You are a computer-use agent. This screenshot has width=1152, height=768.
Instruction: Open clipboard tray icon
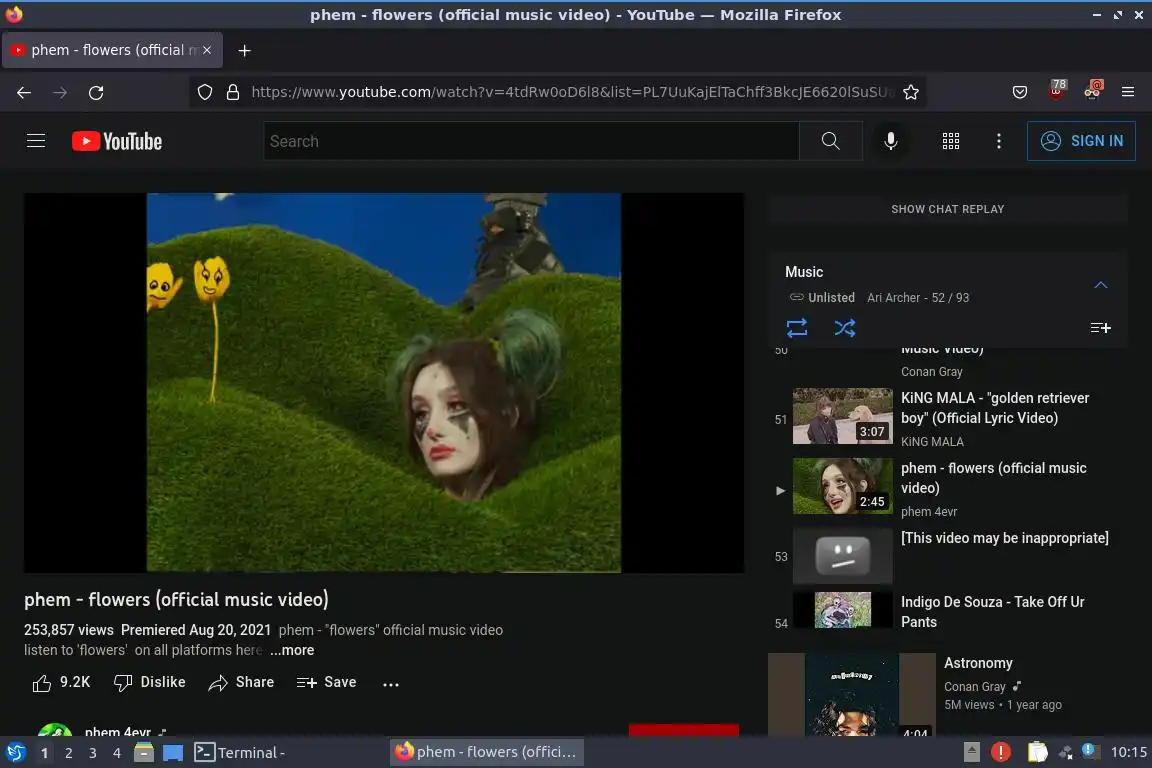[1037, 752]
